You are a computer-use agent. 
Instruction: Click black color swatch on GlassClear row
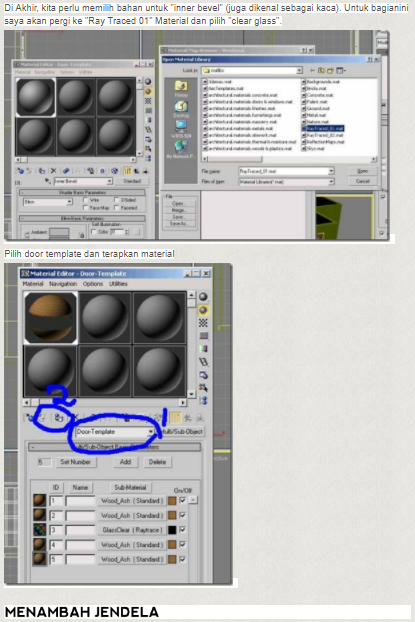click(172, 530)
